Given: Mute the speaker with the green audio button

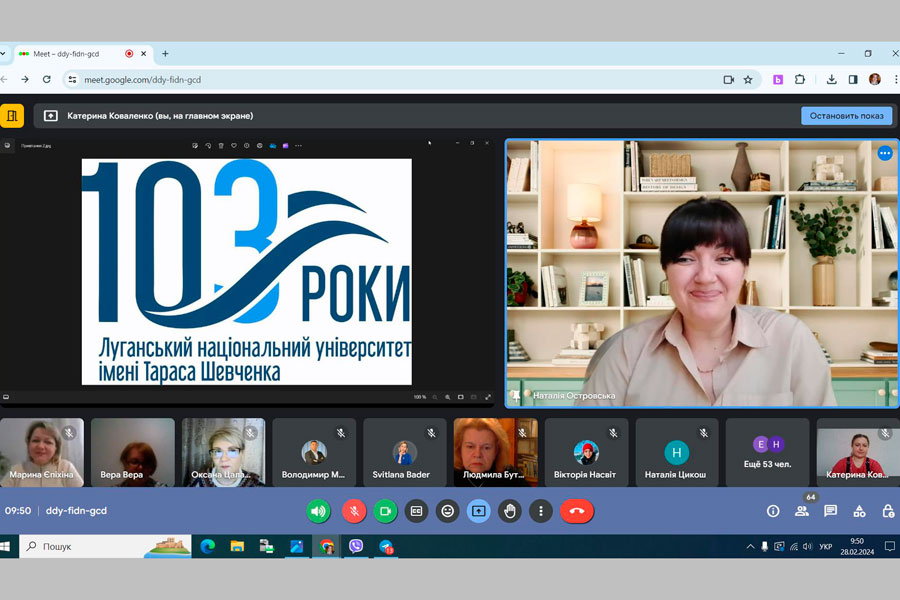Looking at the screenshot, I should 318,511.
